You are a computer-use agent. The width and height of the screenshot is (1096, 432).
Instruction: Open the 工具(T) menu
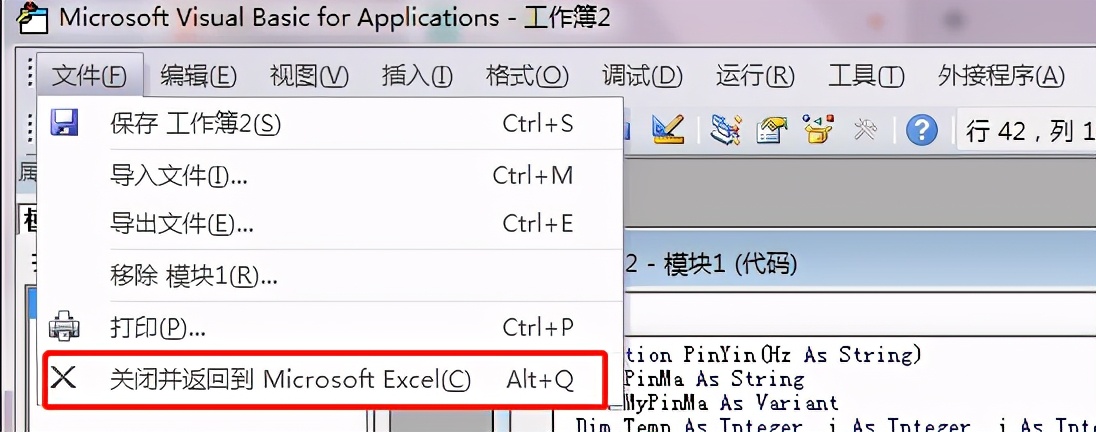[866, 75]
